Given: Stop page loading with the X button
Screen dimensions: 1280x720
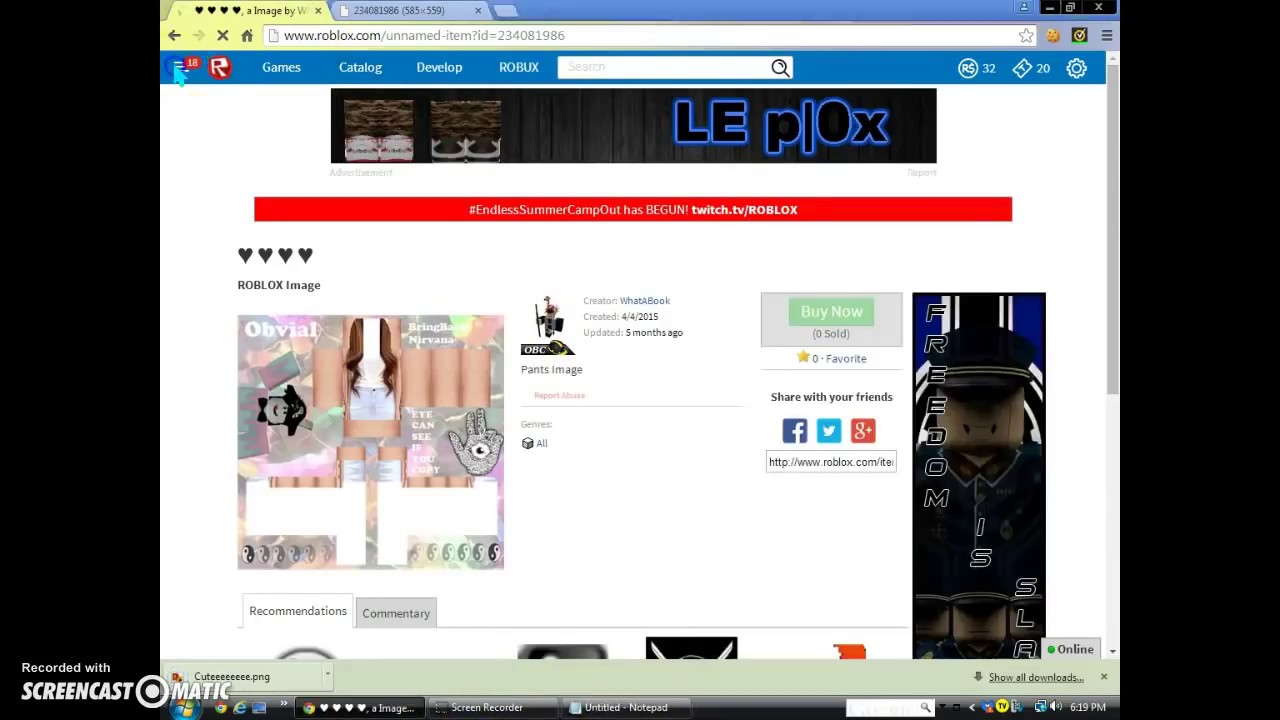Looking at the screenshot, I should tap(222, 35).
